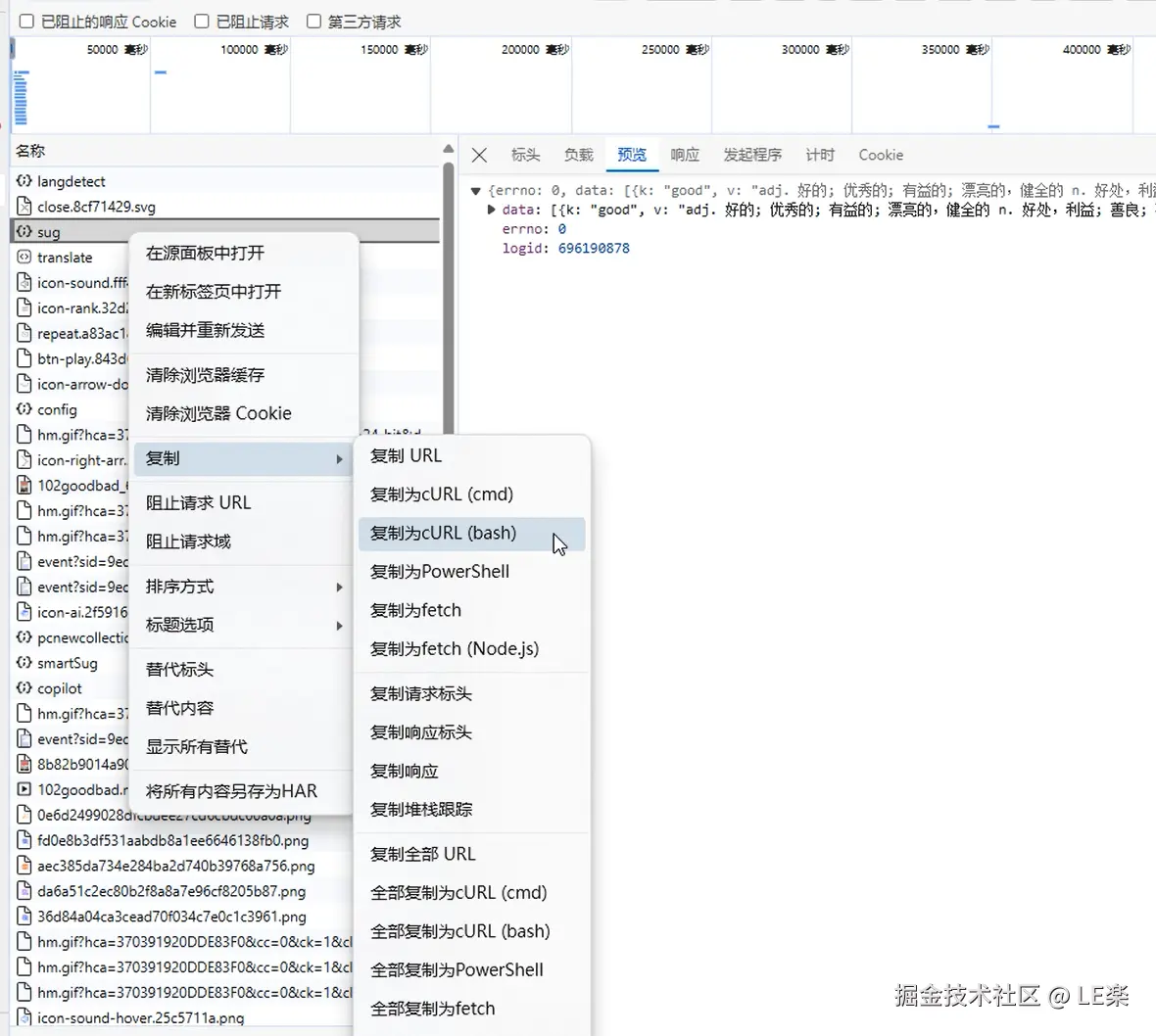
Task: Click the script icon next to config
Action: pyautogui.click(x=22, y=409)
